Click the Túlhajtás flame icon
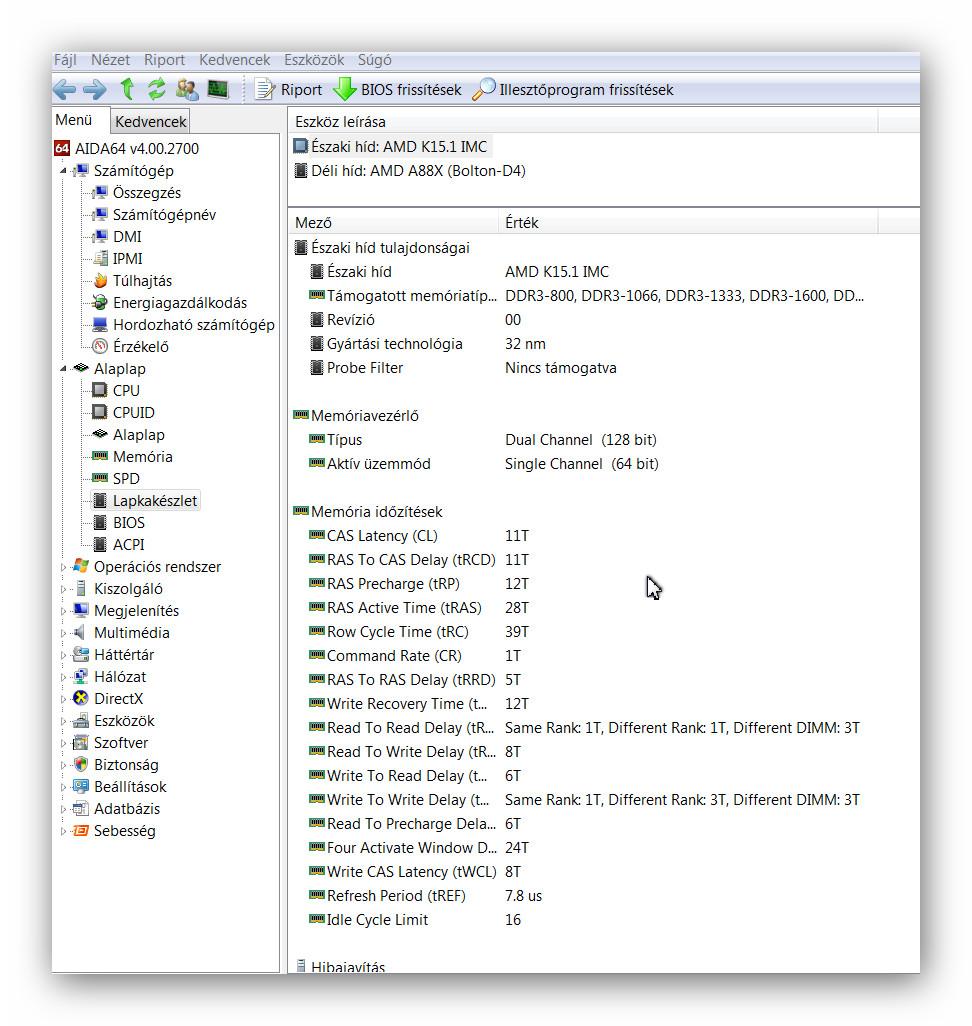The height and width of the screenshot is (1026, 972). coord(100,281)
